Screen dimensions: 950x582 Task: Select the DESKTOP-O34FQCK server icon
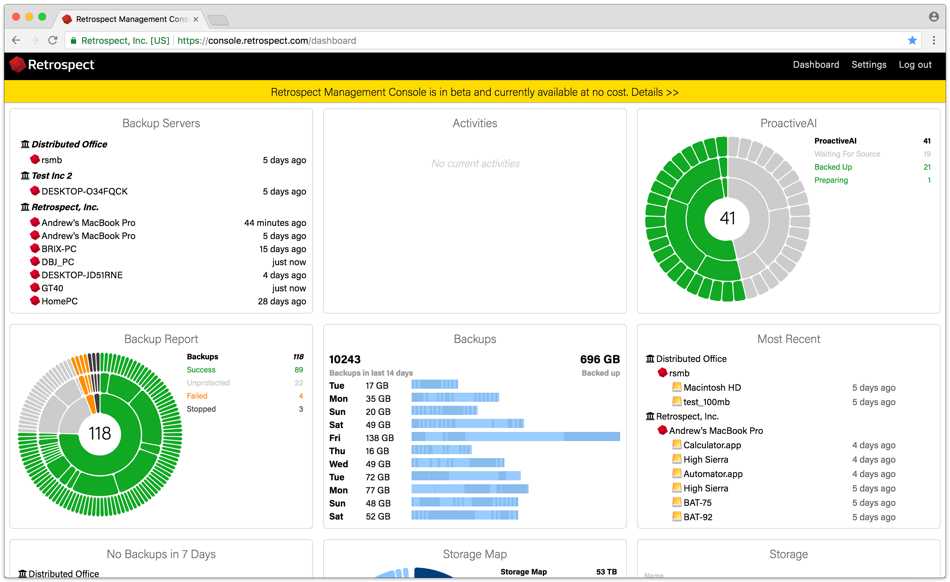(35, 191)
